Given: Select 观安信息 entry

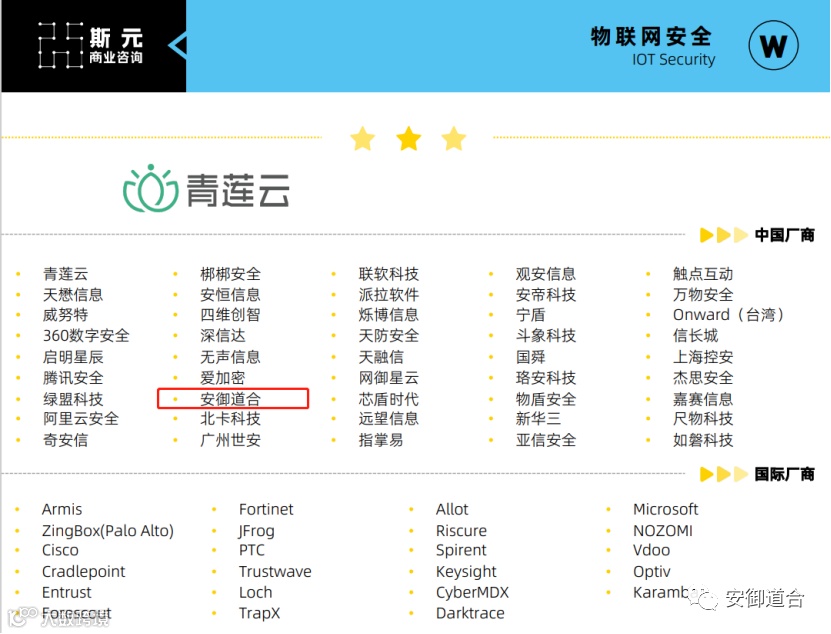Looking at the screenshot, I should pyautogui.click(x=546, y=274).
